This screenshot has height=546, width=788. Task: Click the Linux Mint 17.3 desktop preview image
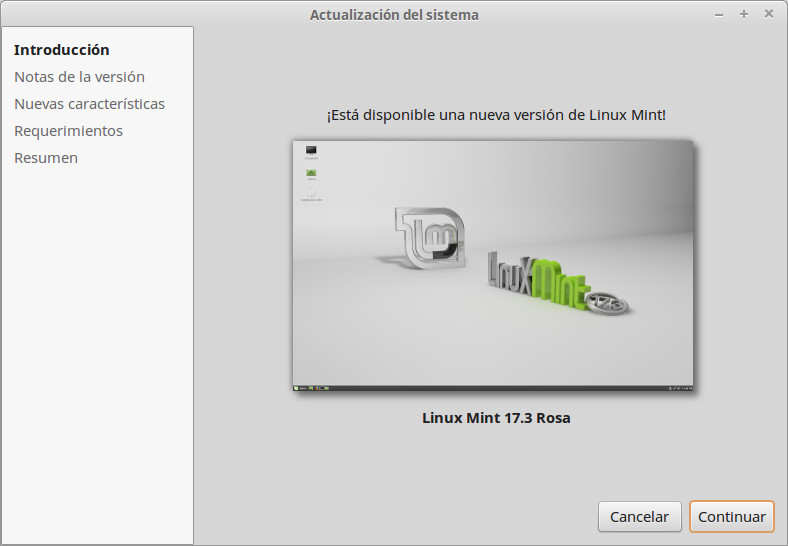pos(492,265)
